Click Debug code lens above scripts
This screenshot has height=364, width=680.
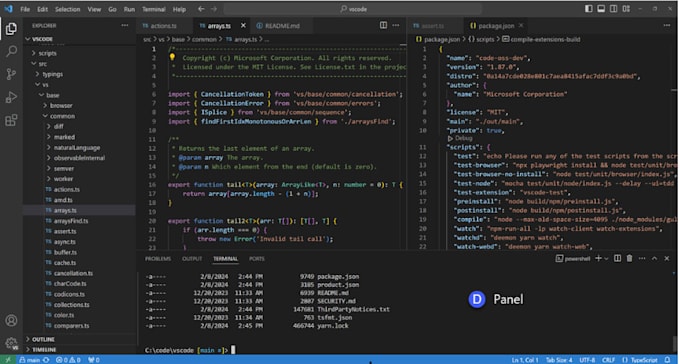pyautogui.click(x=460, y=138)
